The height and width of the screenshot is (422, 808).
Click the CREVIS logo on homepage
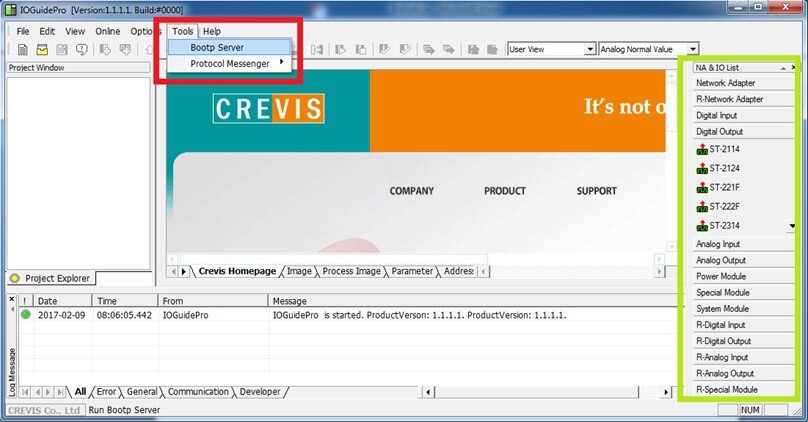(x=268, y=108)
